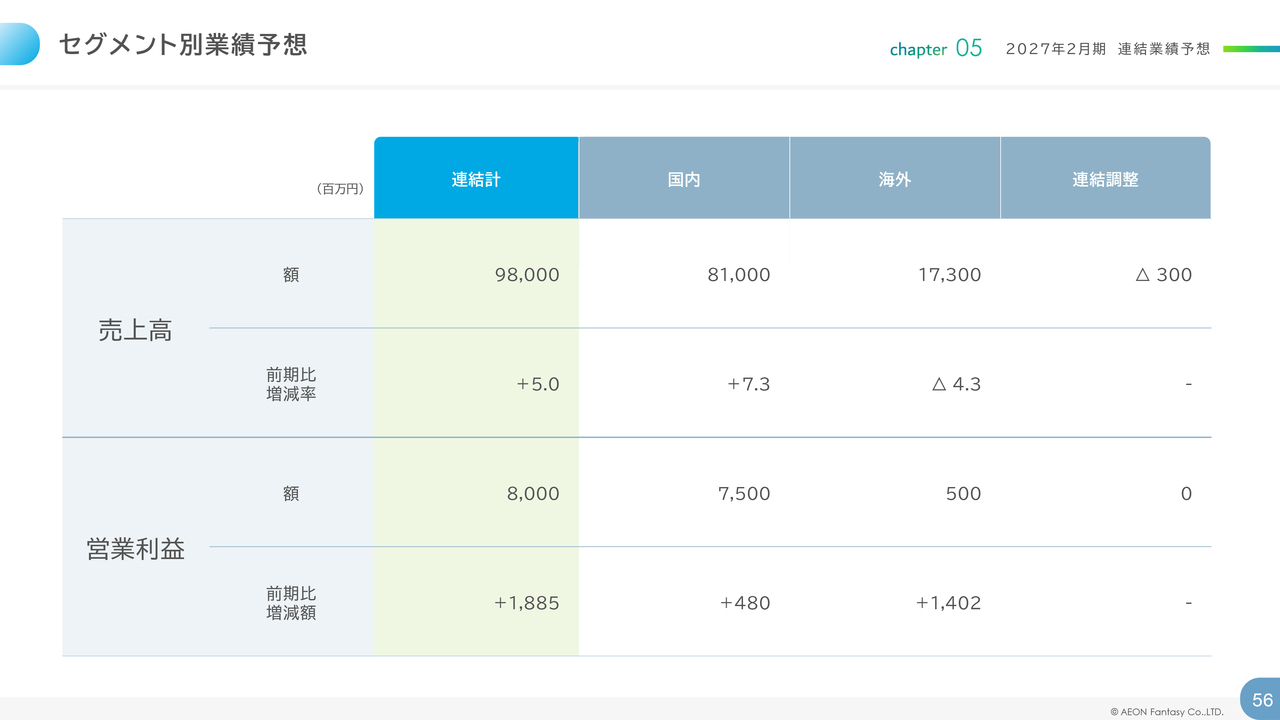Select the 海外 column header
The height and width of the screenshot is (720, 1280).
coord(895,179)
